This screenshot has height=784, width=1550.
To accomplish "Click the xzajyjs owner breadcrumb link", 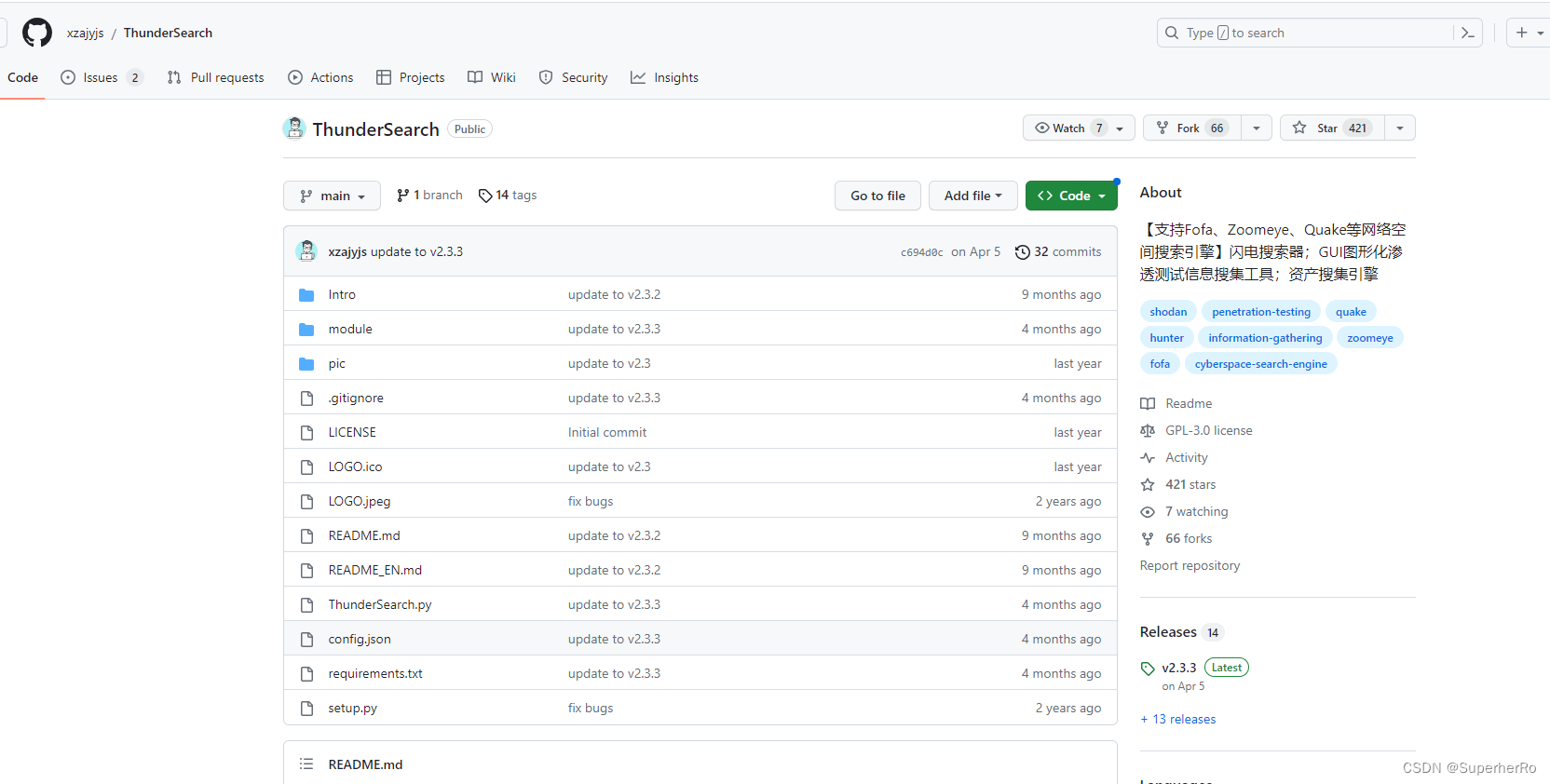I will pos(86,33).
